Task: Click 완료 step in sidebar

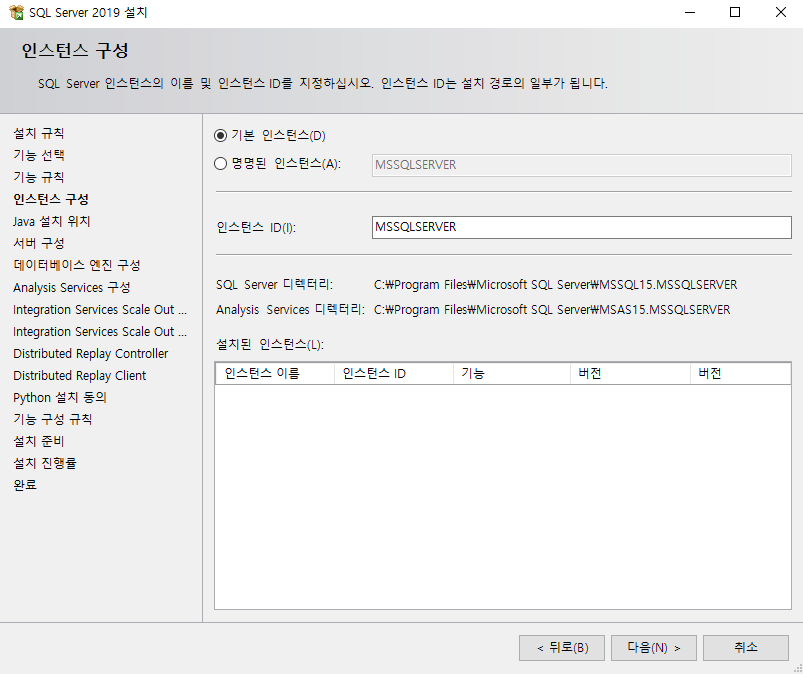Action: (25, 485)
